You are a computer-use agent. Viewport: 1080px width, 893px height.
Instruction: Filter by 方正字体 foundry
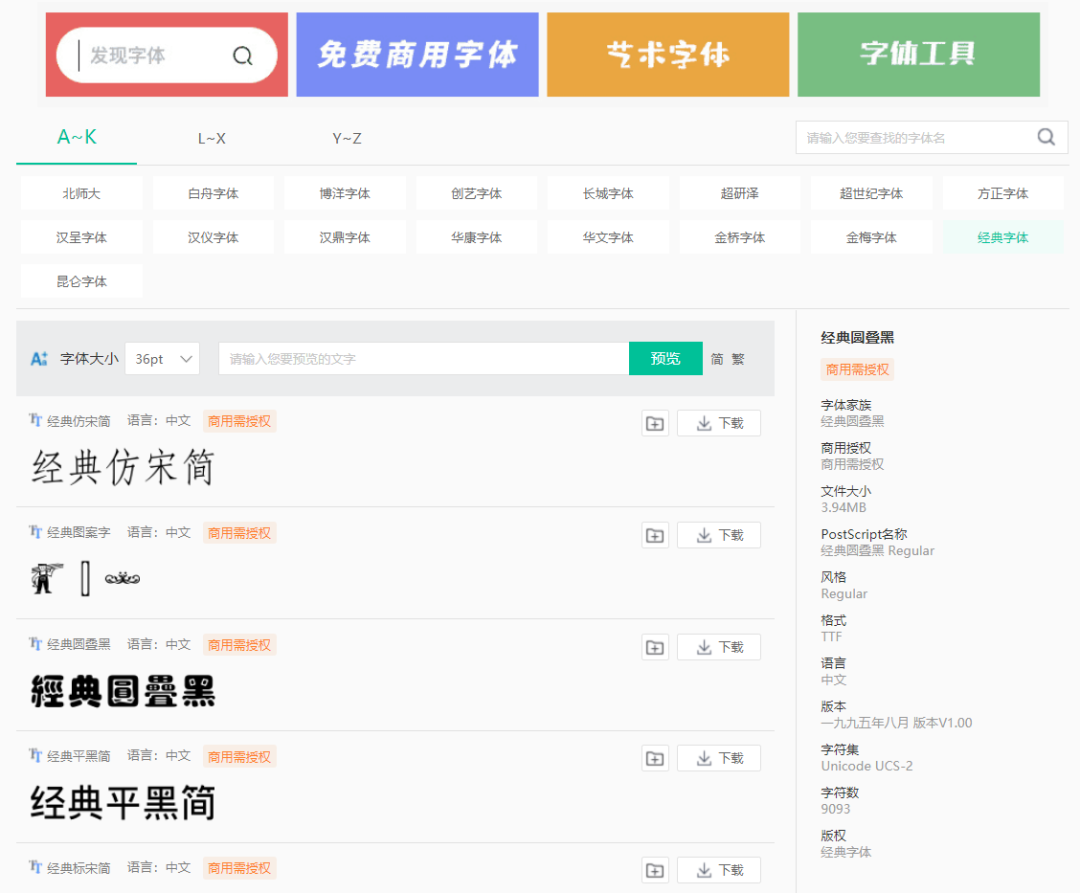point(1003,193)
